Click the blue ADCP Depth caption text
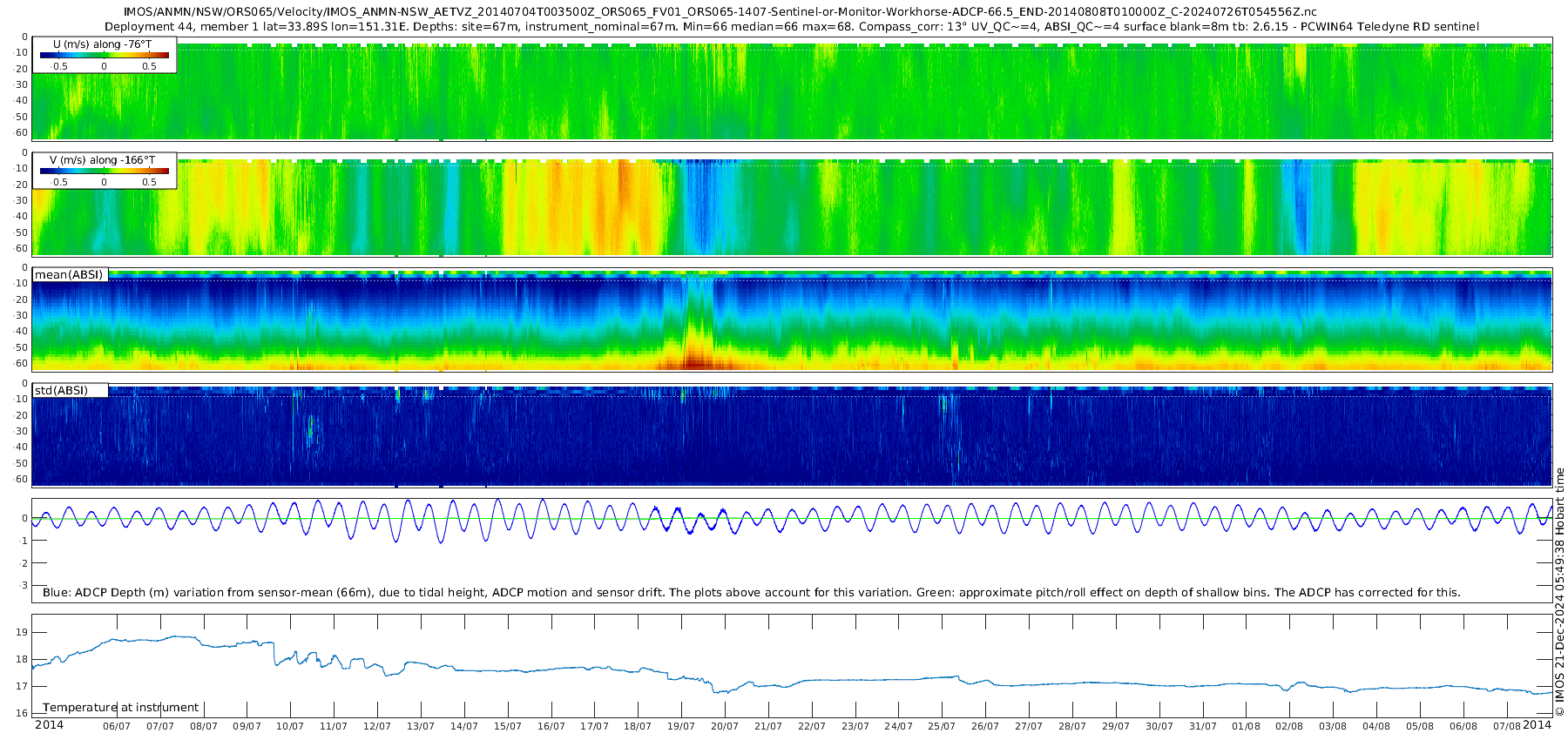The height and width of the screenshot is (740, 1568). click(x=751, y=593)
